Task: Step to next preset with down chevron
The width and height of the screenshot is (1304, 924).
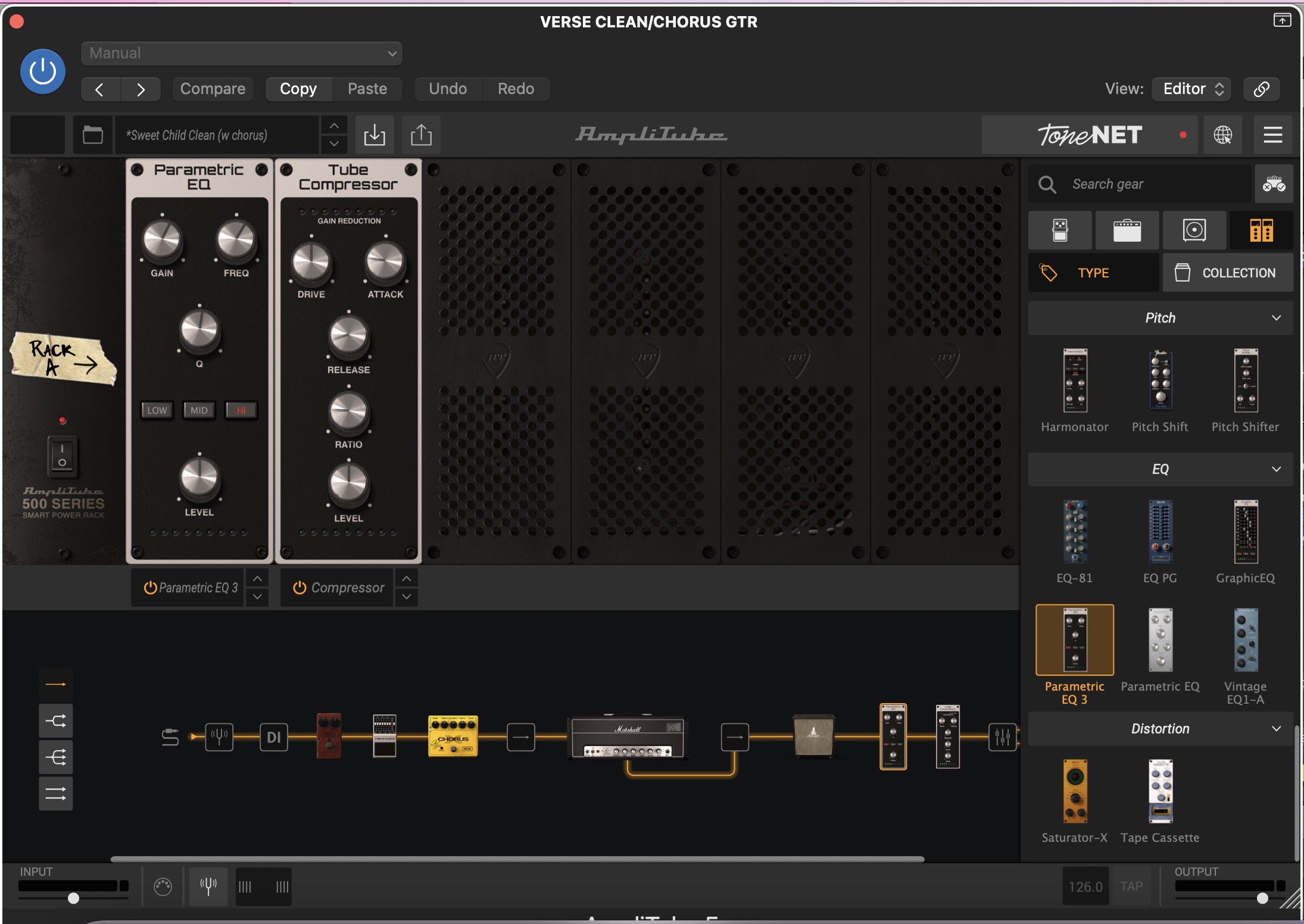Action: [335, 144]
